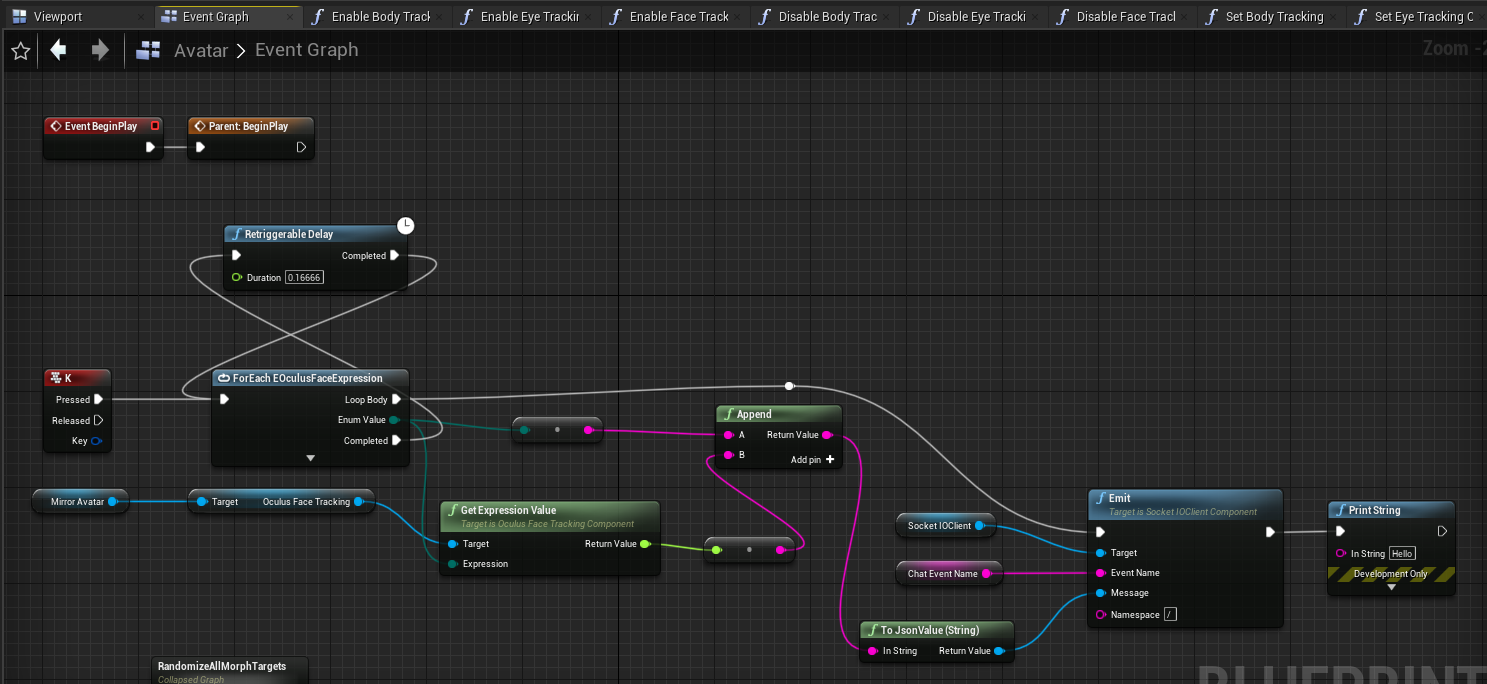Image resolution: width=1487 pixels, height=684 pixels.
Task: Click the favorite star icon in breadcrumb bar
Action: [x=20, y=50]
